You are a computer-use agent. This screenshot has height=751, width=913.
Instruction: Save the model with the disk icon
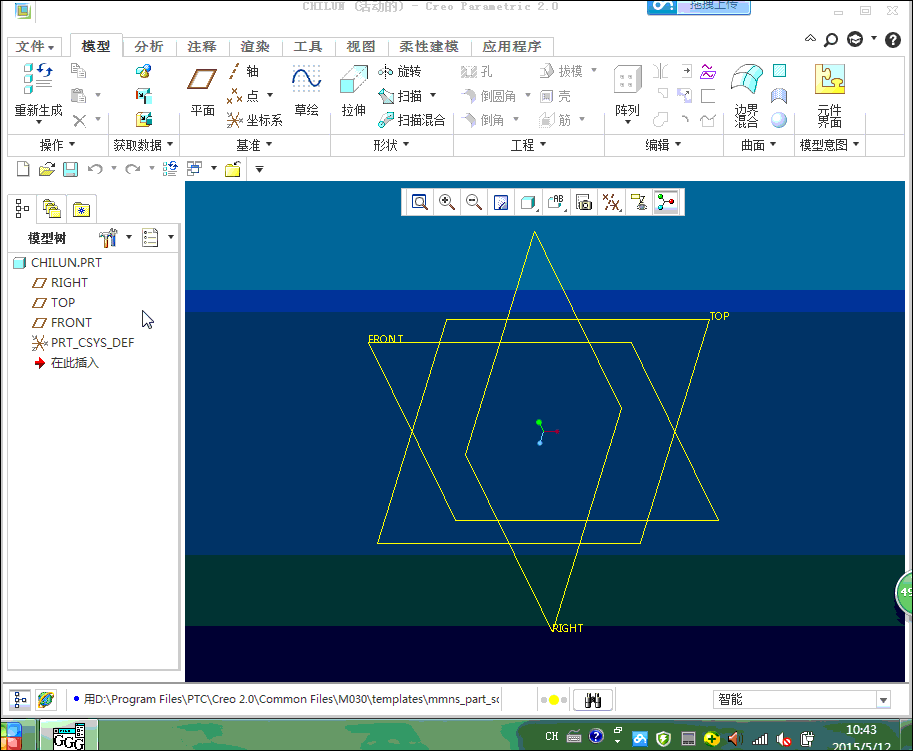click(x=70, y=169)
